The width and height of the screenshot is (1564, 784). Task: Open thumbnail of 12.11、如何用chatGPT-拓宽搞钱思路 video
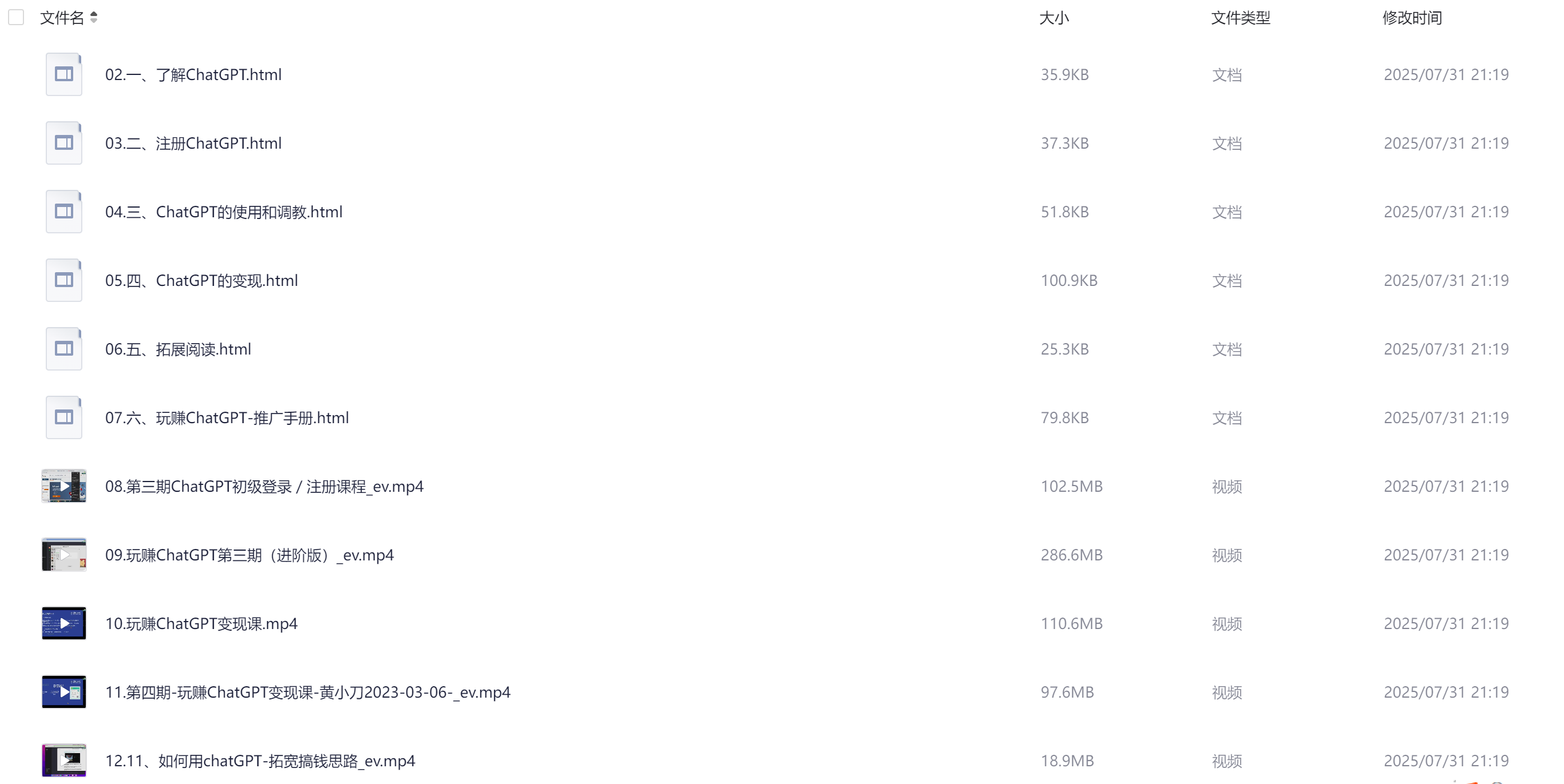(63, 761)
